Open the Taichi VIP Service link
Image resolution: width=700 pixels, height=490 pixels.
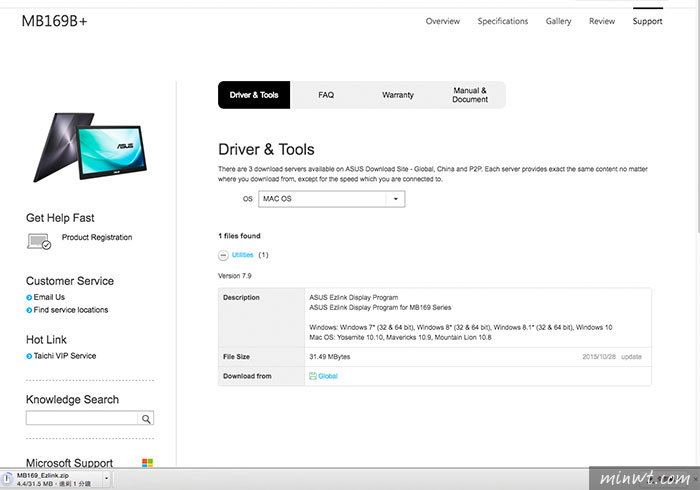(65, 356)
